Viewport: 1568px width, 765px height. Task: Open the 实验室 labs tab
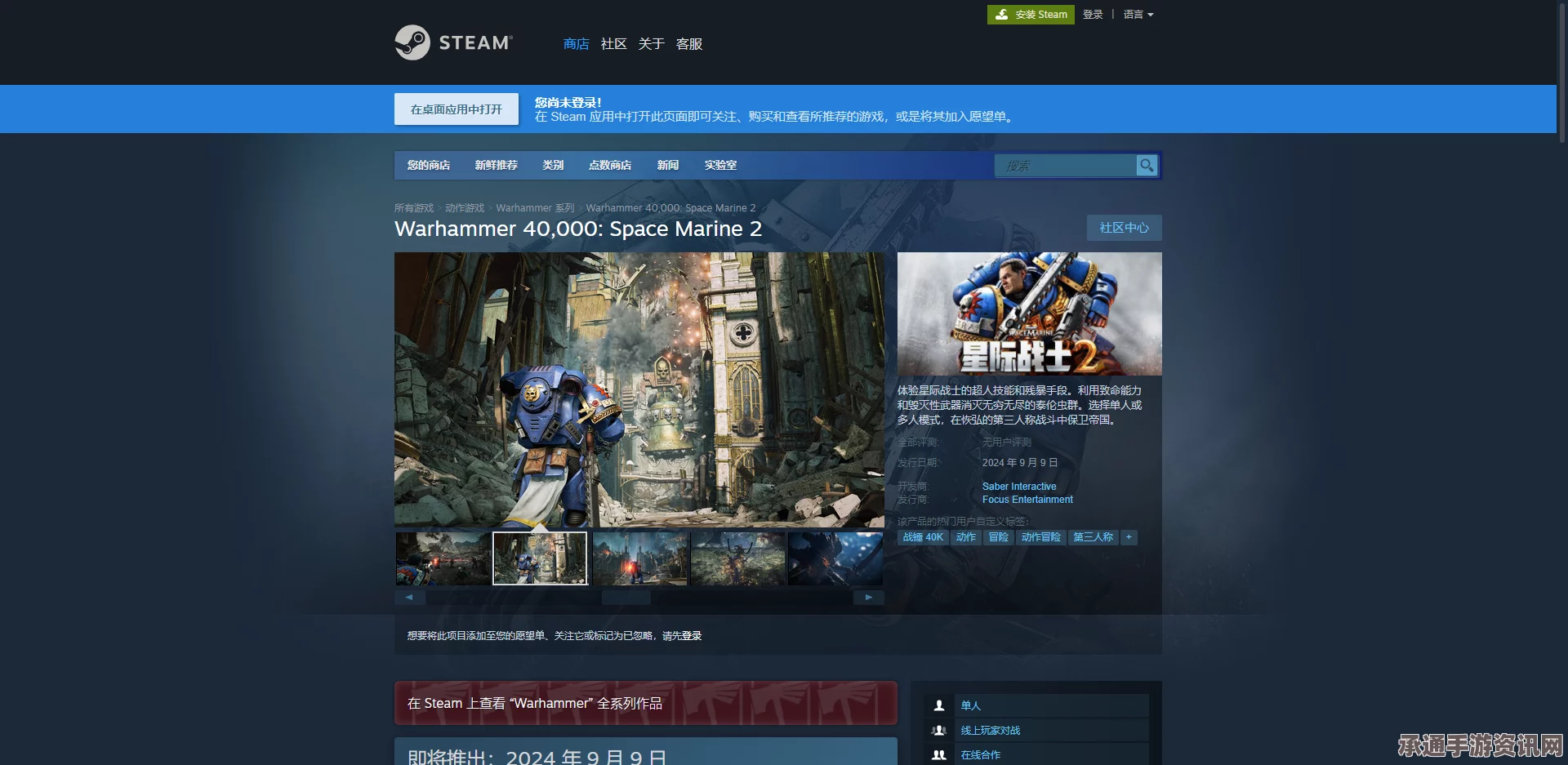tap(720, 165)
